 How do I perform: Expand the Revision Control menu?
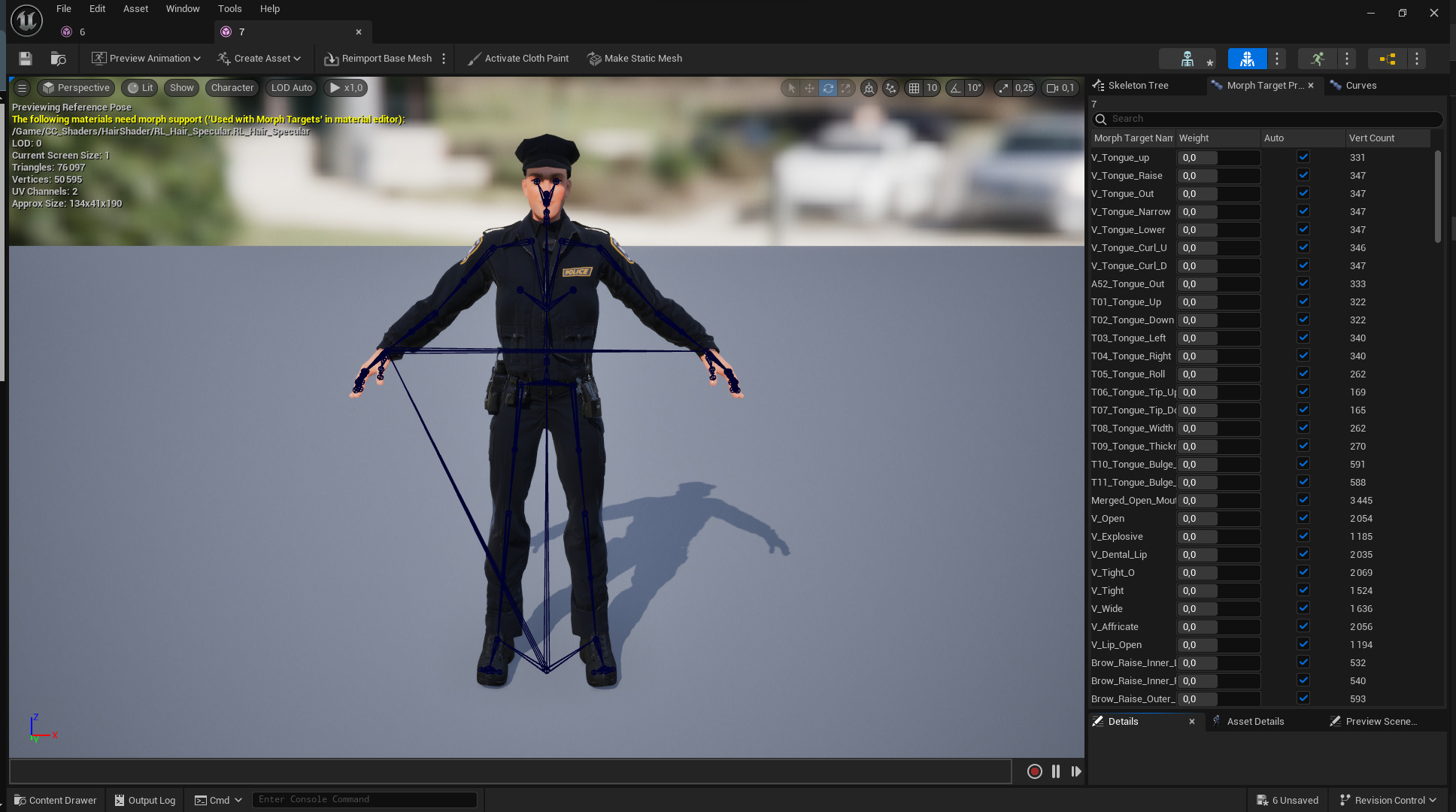point(1388,800)
